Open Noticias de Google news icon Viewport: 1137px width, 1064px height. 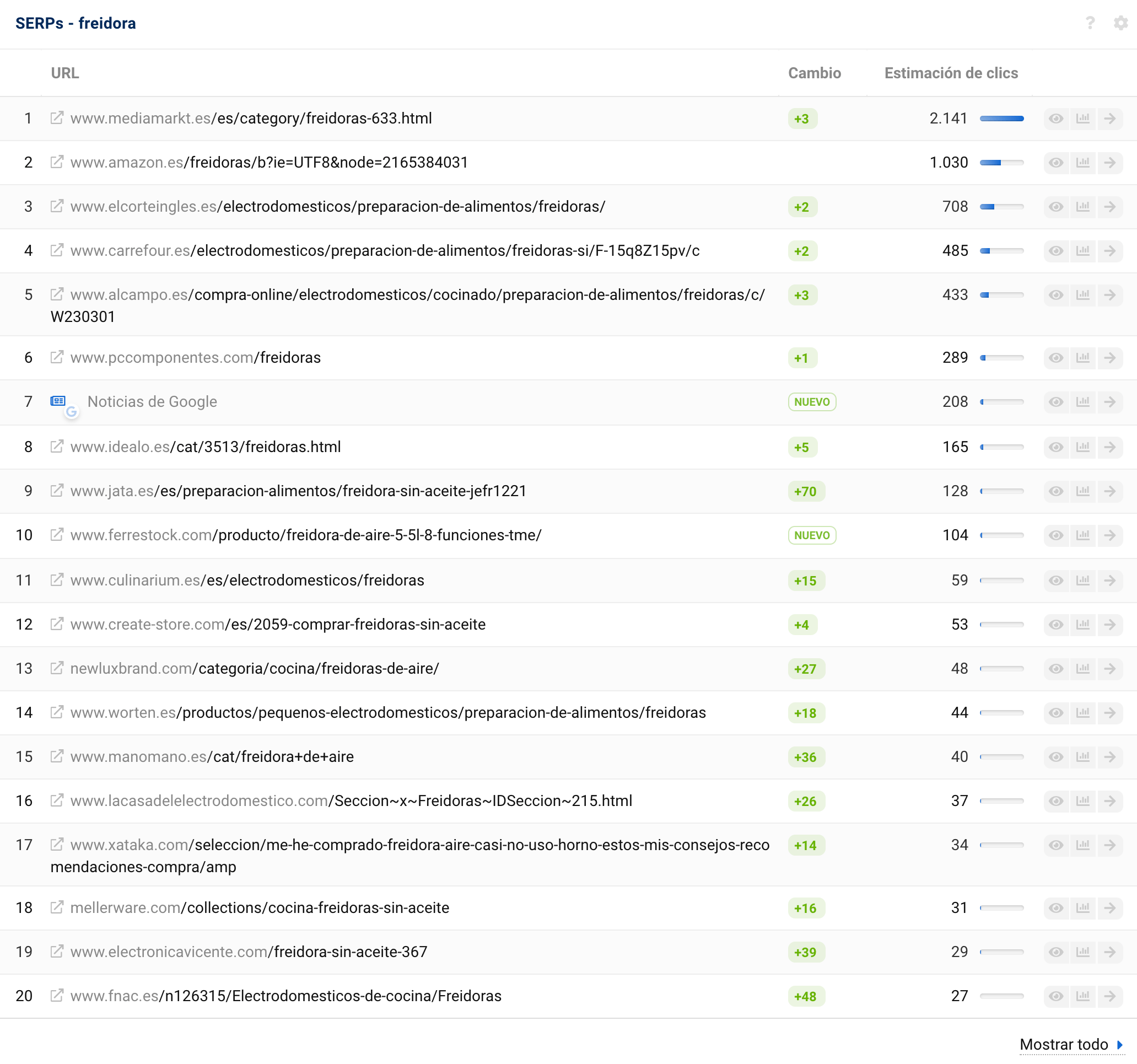(58, 401)
